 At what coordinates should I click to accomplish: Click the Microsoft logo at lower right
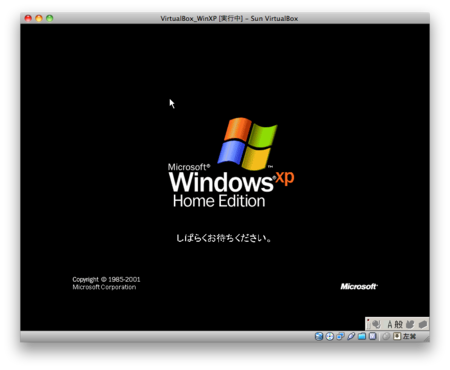tap(359, 286)
